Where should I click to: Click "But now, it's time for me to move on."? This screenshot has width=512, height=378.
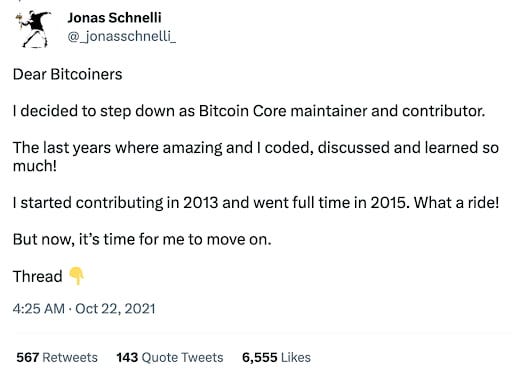pos(142,239)
